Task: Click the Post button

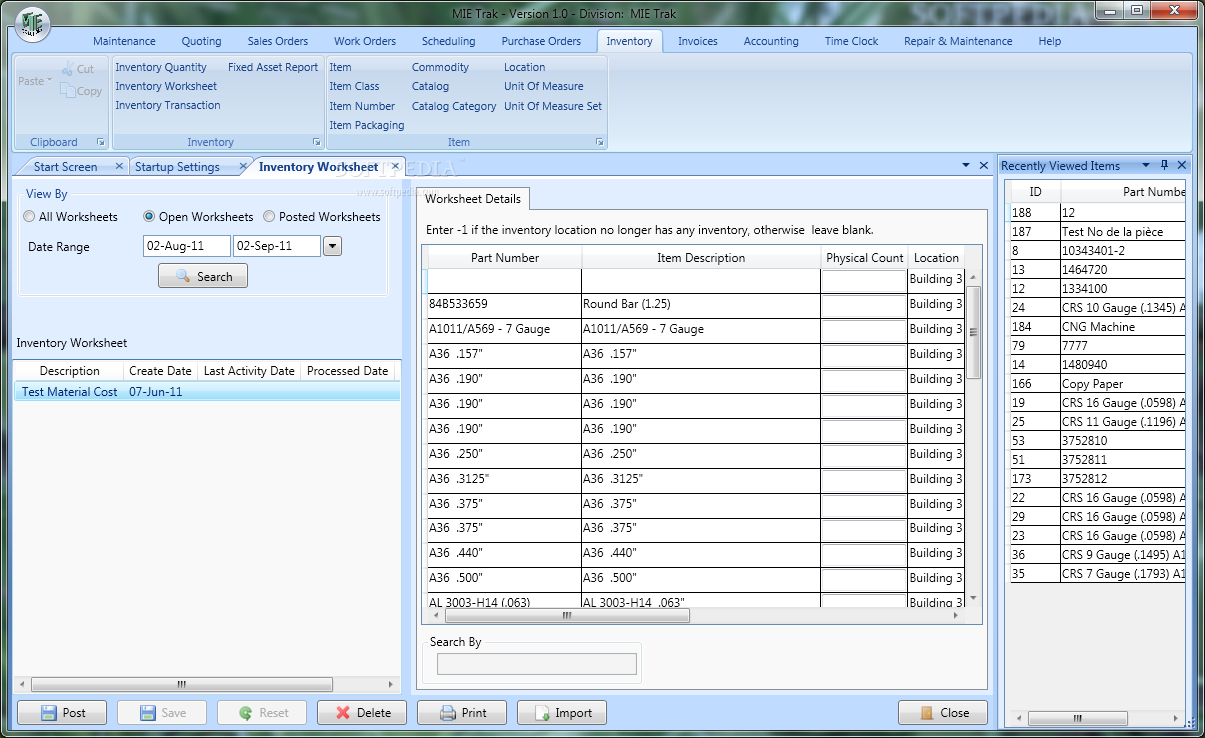Action: pos(62,713)
